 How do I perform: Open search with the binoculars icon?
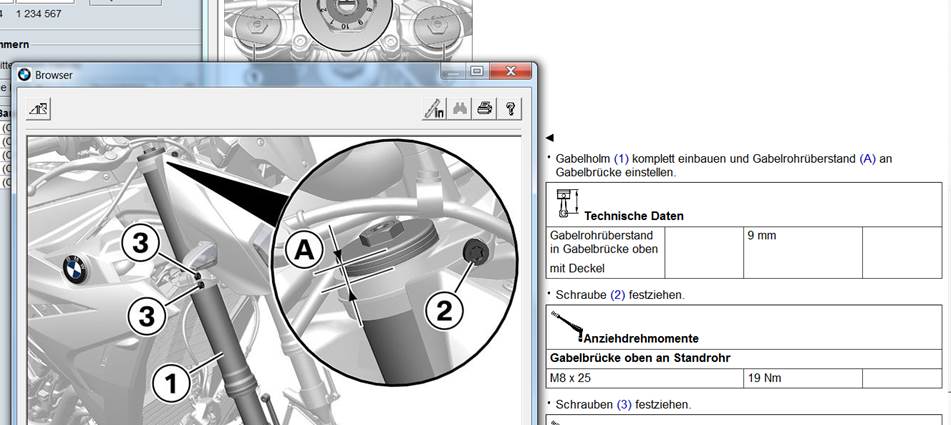[459, 109]
